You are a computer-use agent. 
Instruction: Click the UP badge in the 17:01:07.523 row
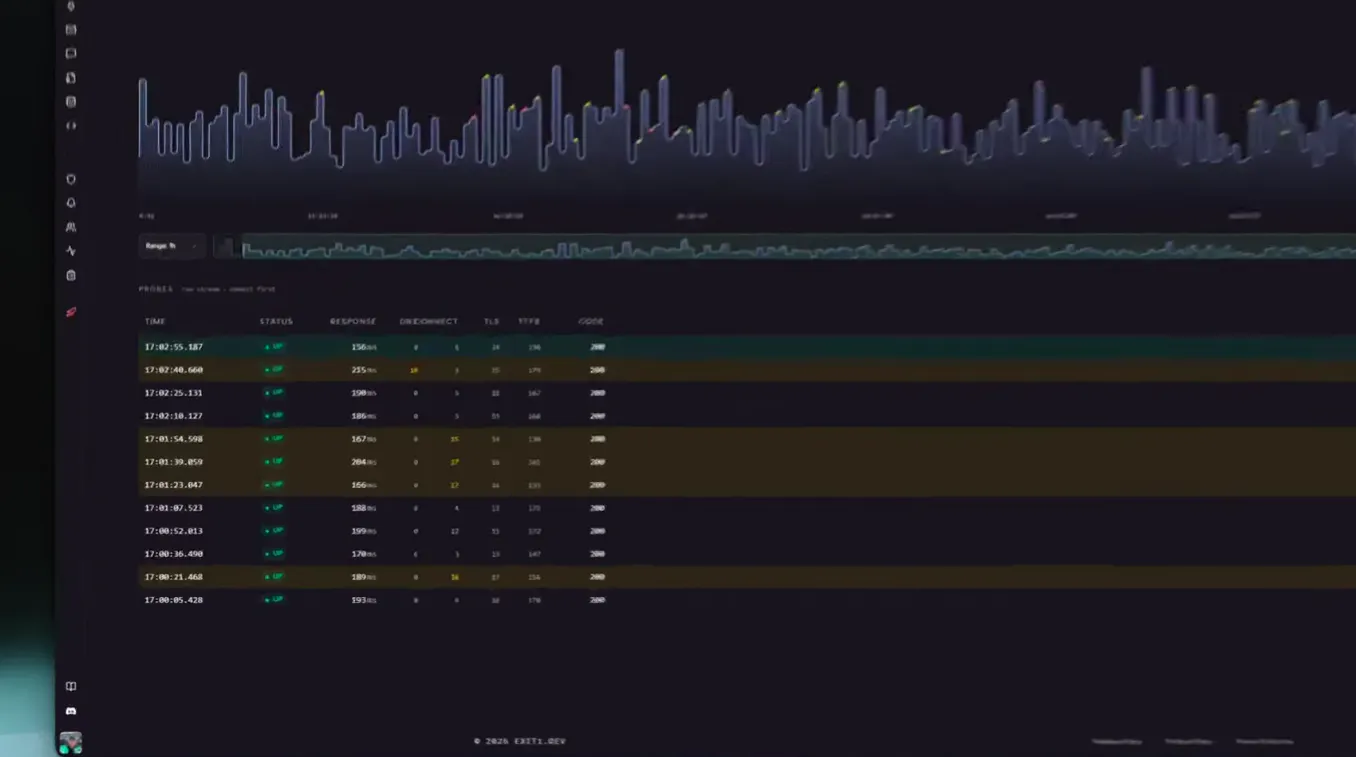[x=274, y=508]
